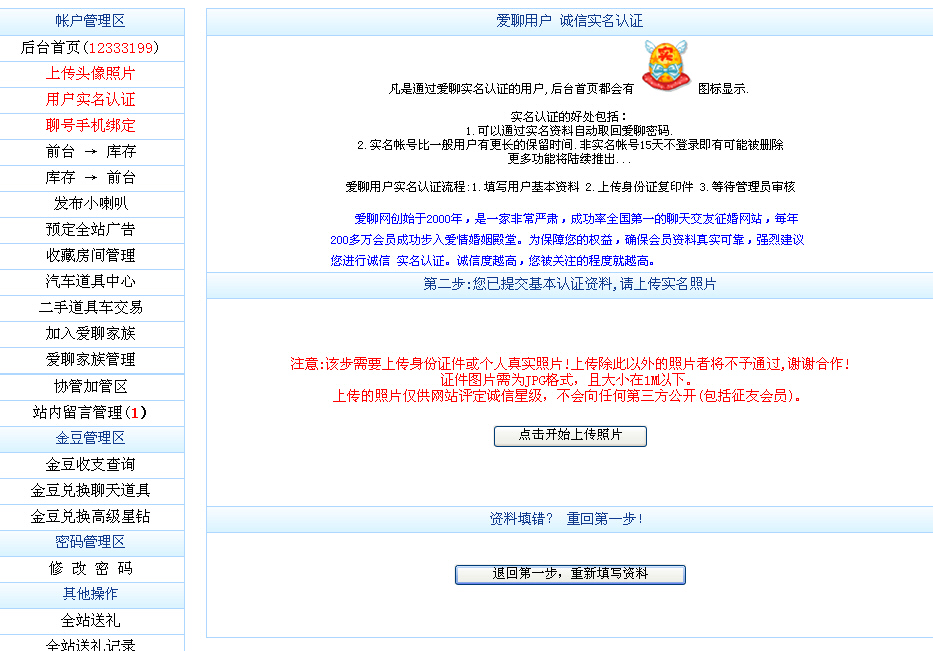Select 用户实名认证 in sidebar
This screenshot has height=651, width=933.
[90, 100]
